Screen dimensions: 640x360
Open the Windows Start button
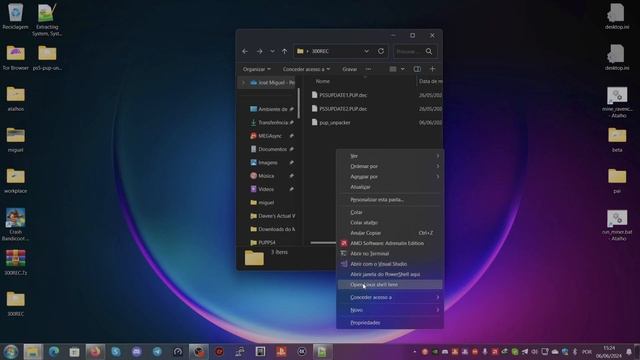11,352
